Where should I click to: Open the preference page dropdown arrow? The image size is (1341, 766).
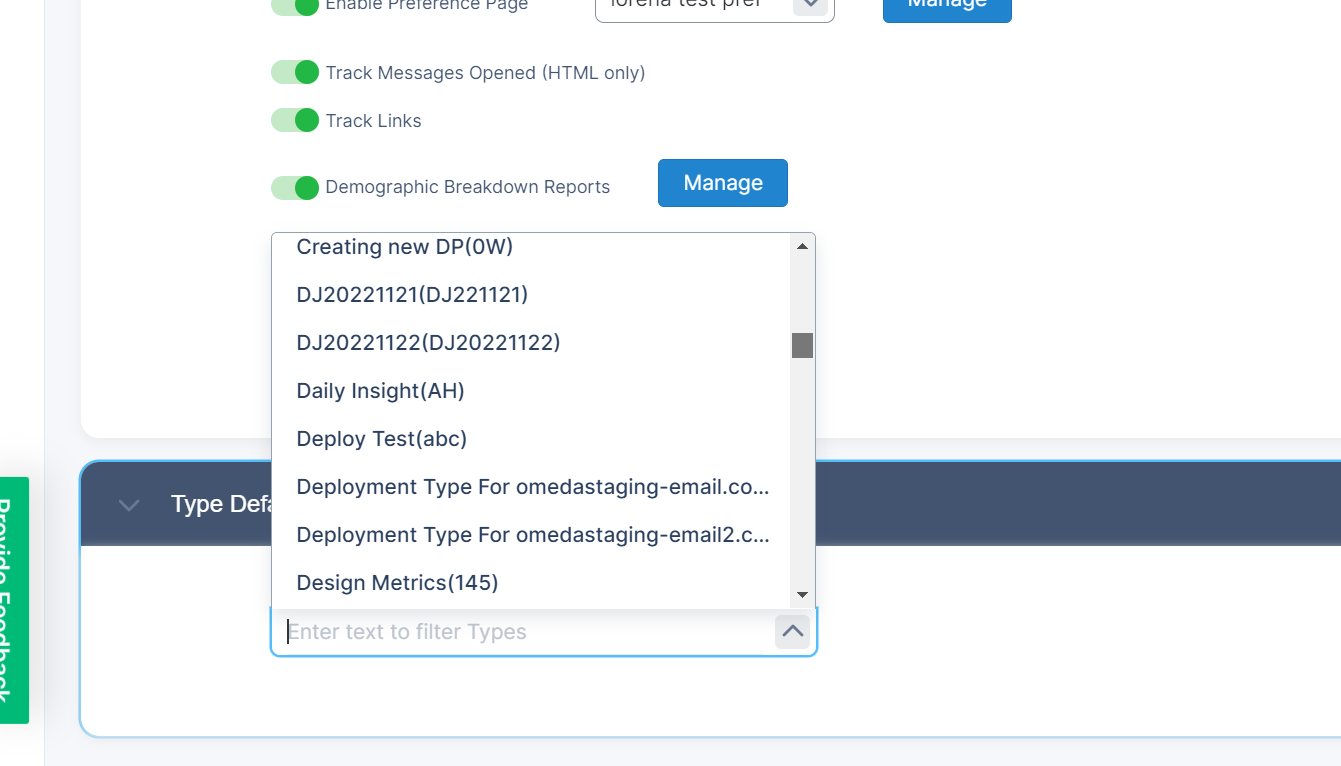[x=809, y=5]
